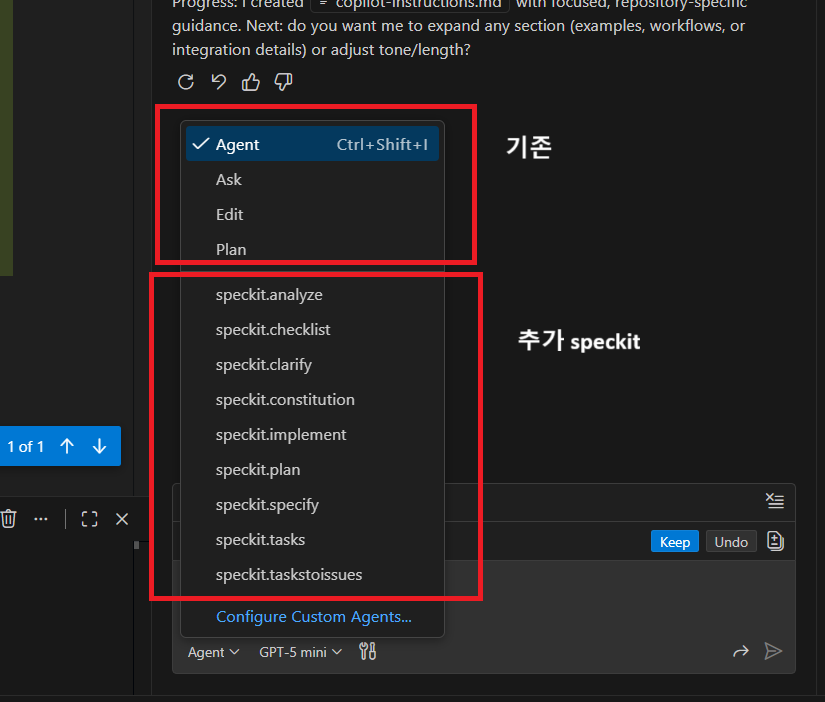Maximize the panel with the bracket icon

point(89,519)
